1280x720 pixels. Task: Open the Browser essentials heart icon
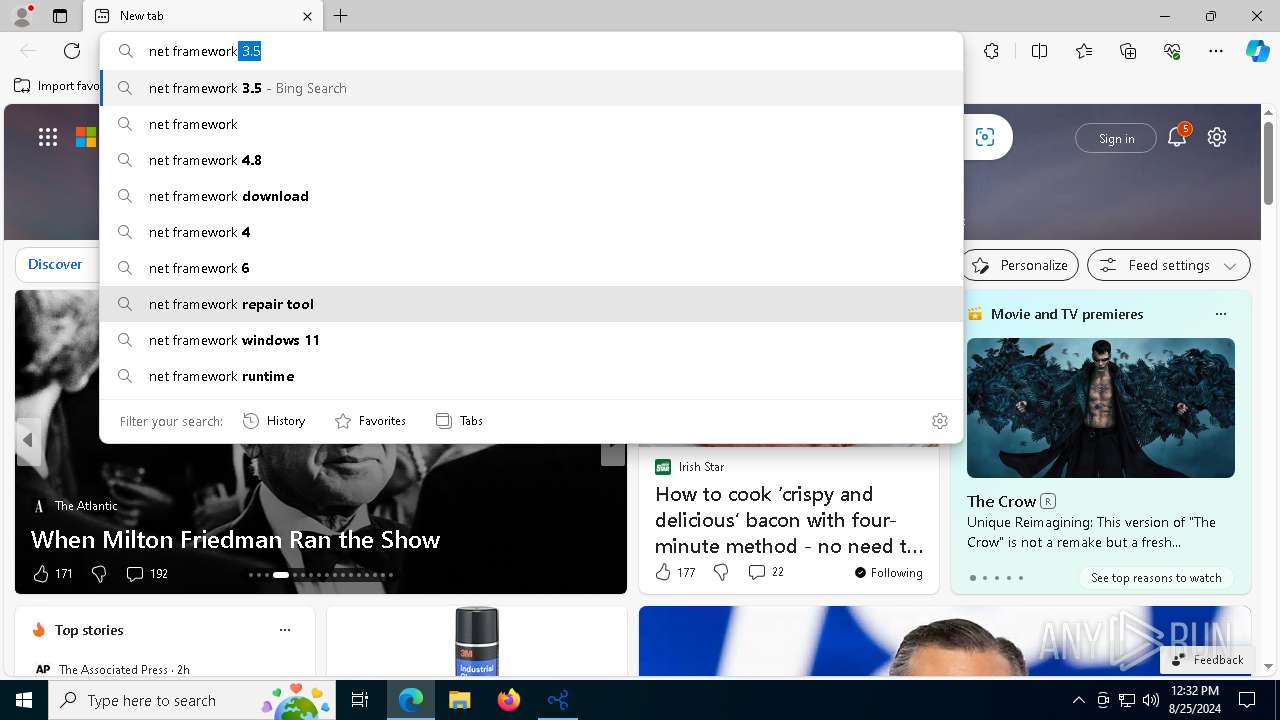[1172, 51]
